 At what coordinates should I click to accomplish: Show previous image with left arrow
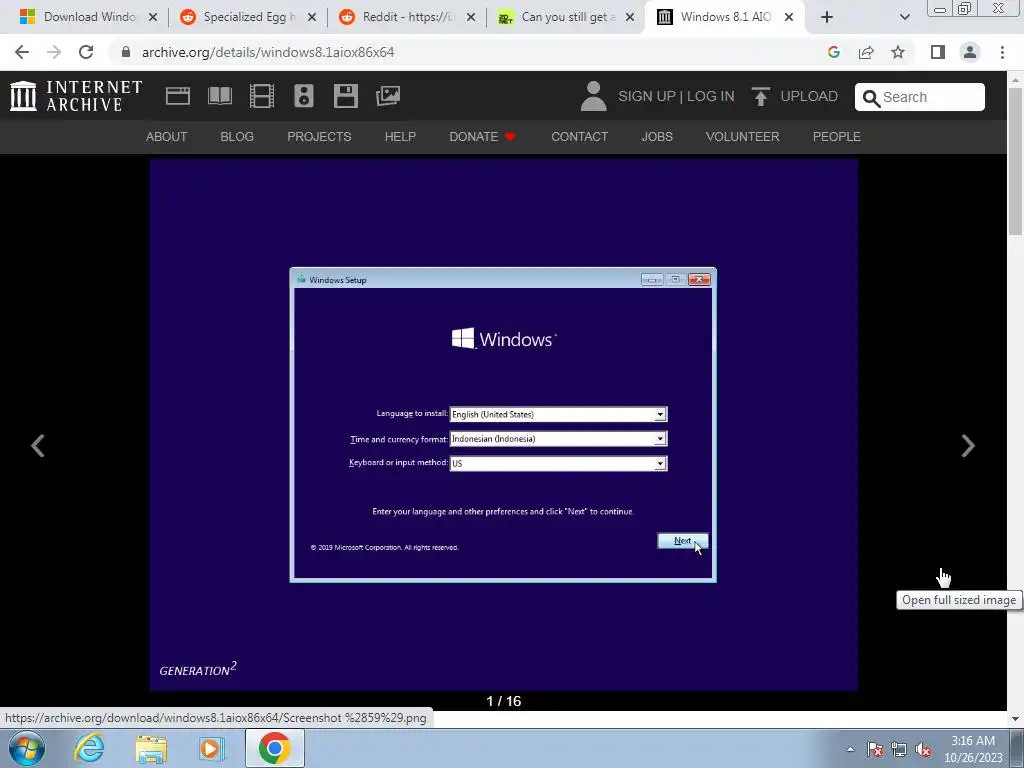38,446
